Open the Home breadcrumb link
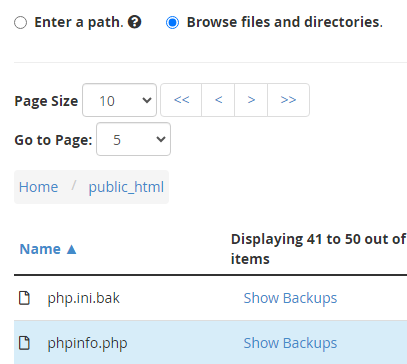Image resolution: width=407 pixels, height=364 pixels. pos(38,187)
